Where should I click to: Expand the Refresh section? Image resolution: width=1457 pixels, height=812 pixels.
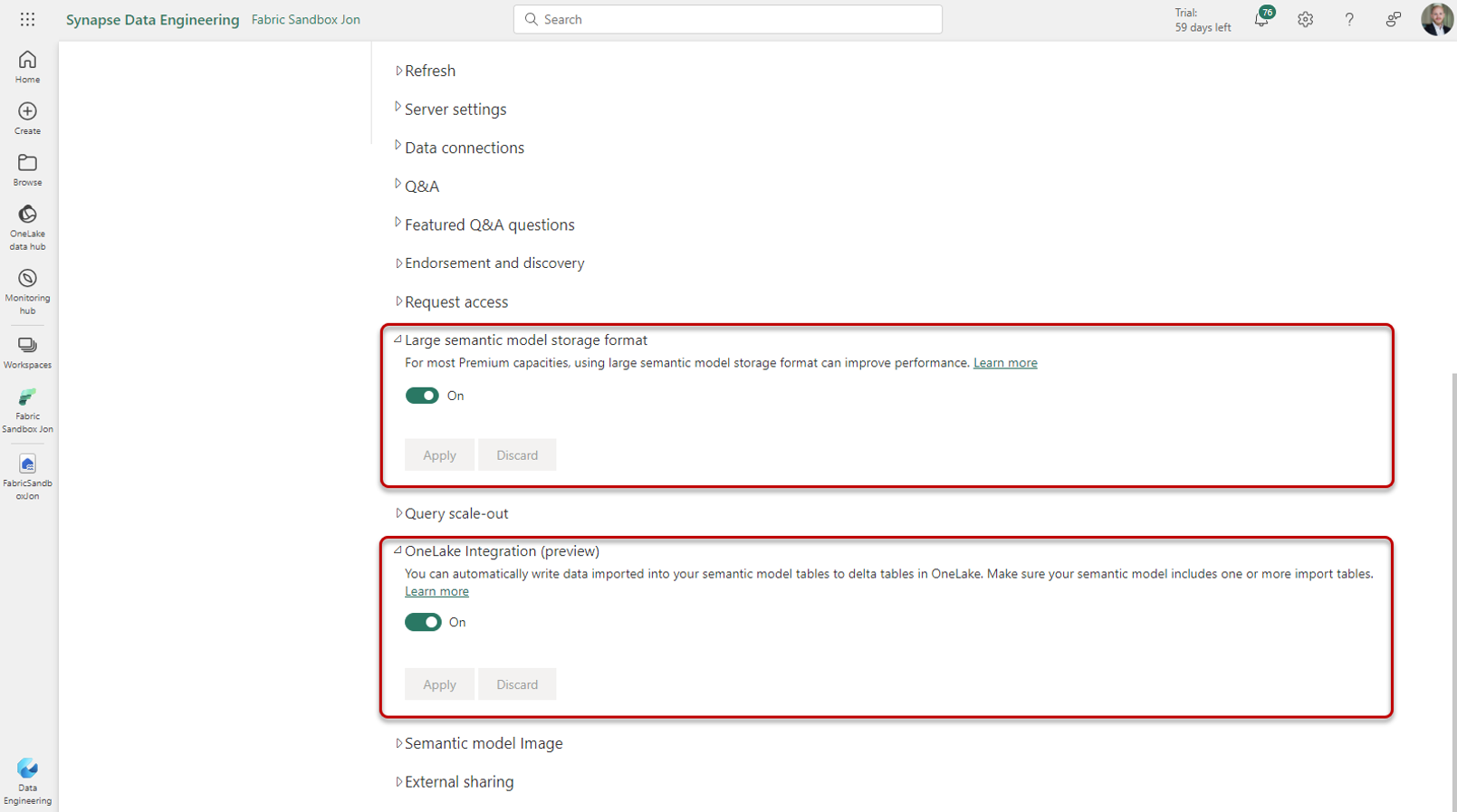coord(426,71)
